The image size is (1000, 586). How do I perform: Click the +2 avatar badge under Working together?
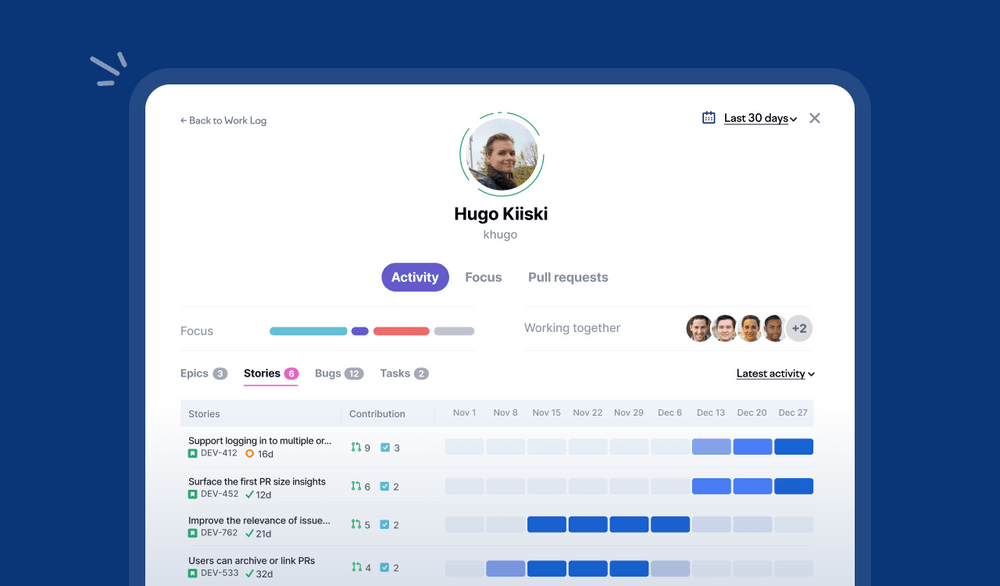[798, 328]
